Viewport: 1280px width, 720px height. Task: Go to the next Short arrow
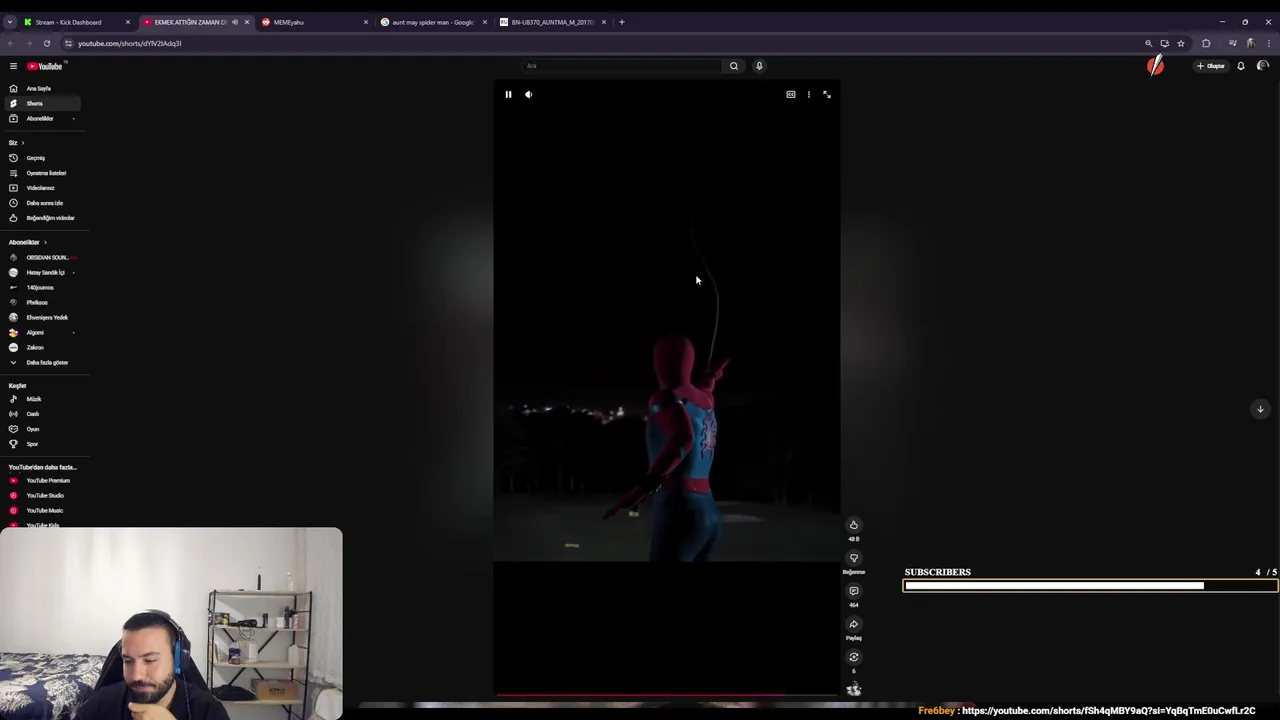click(x=1260, y=409)
